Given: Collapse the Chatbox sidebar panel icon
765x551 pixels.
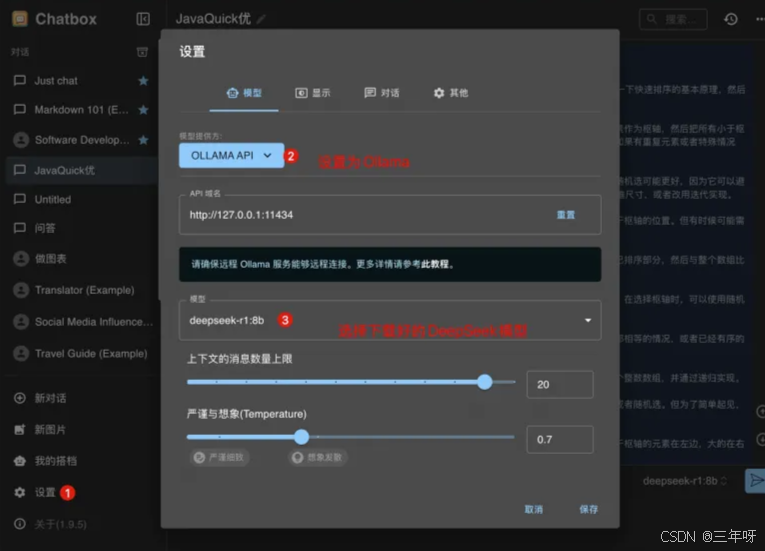Looking at the screenshot, I should (x=143, y=19).
